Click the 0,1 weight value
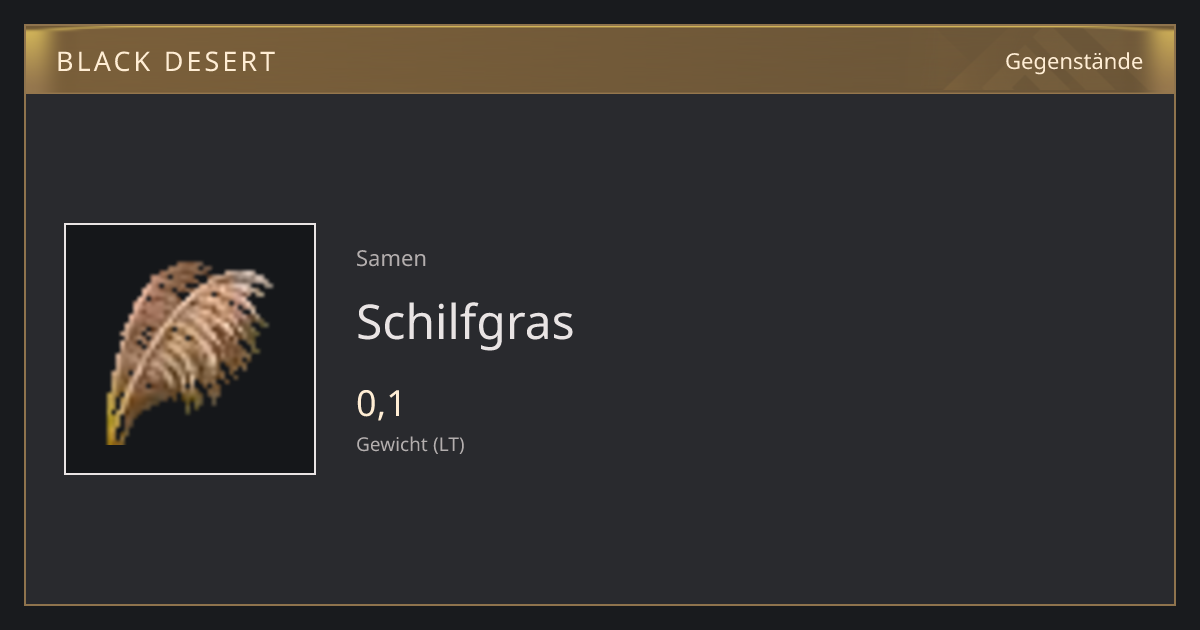The width and height of the screenshot is (1200, 630). click(x=380, y=403)
